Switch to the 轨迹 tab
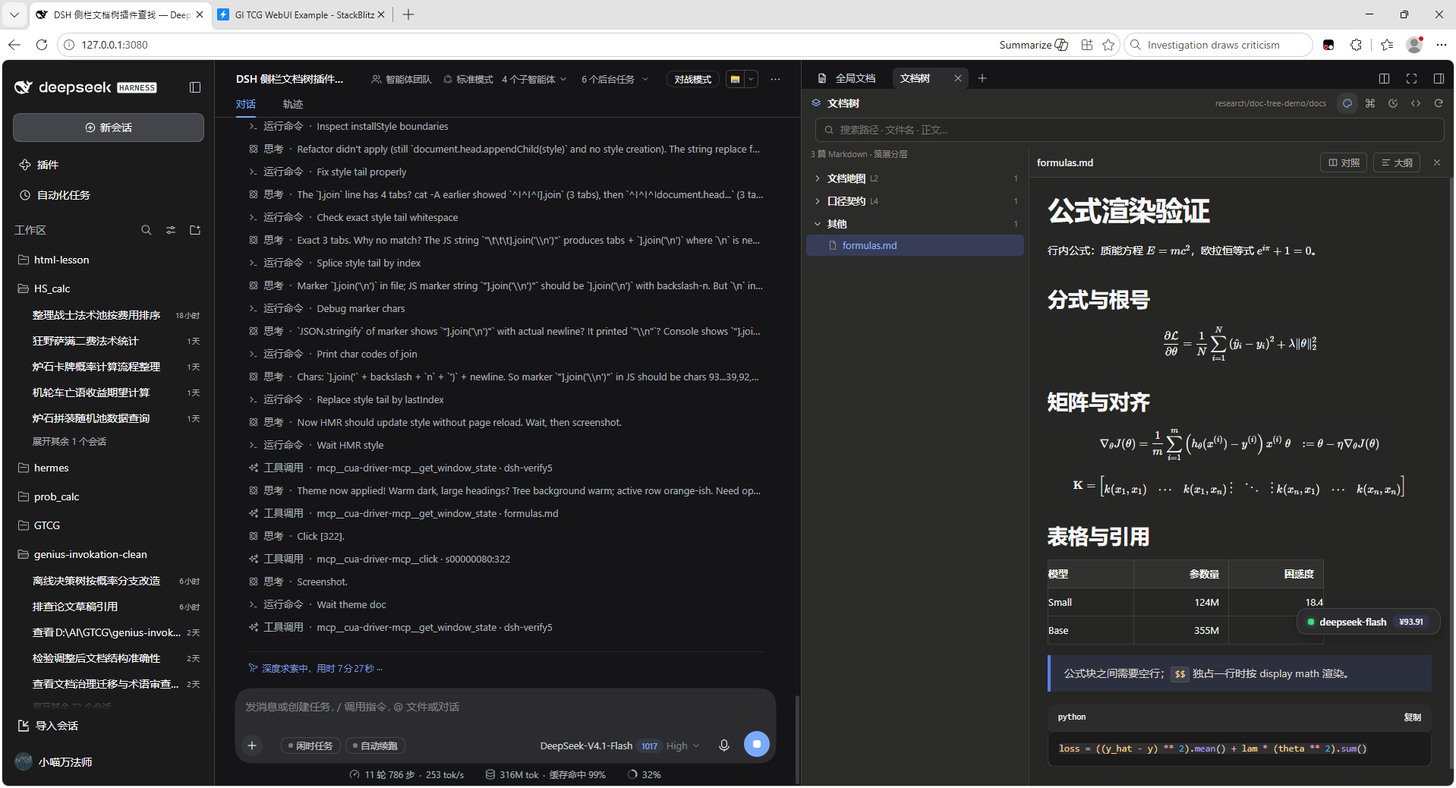This screenshot has height=788, width=1456. click(x=292, y=104)
